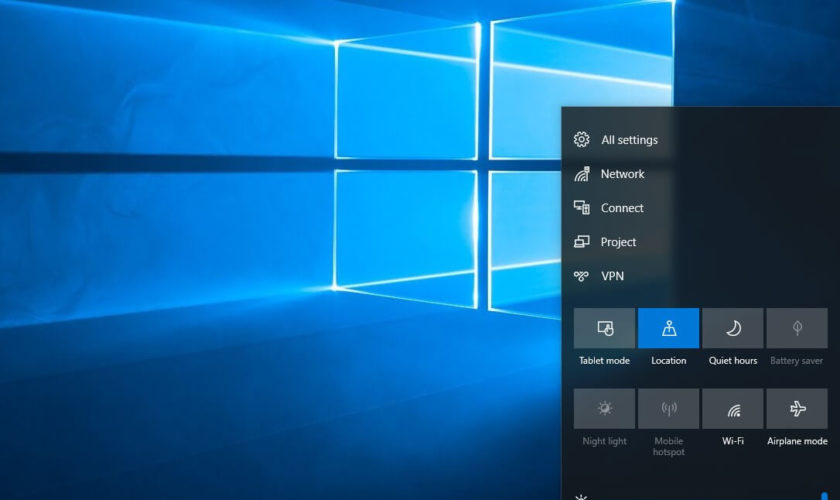The image size is (840, 500).
Task: Enable Airplane mode tile
Action: click(x=797, y=409)
